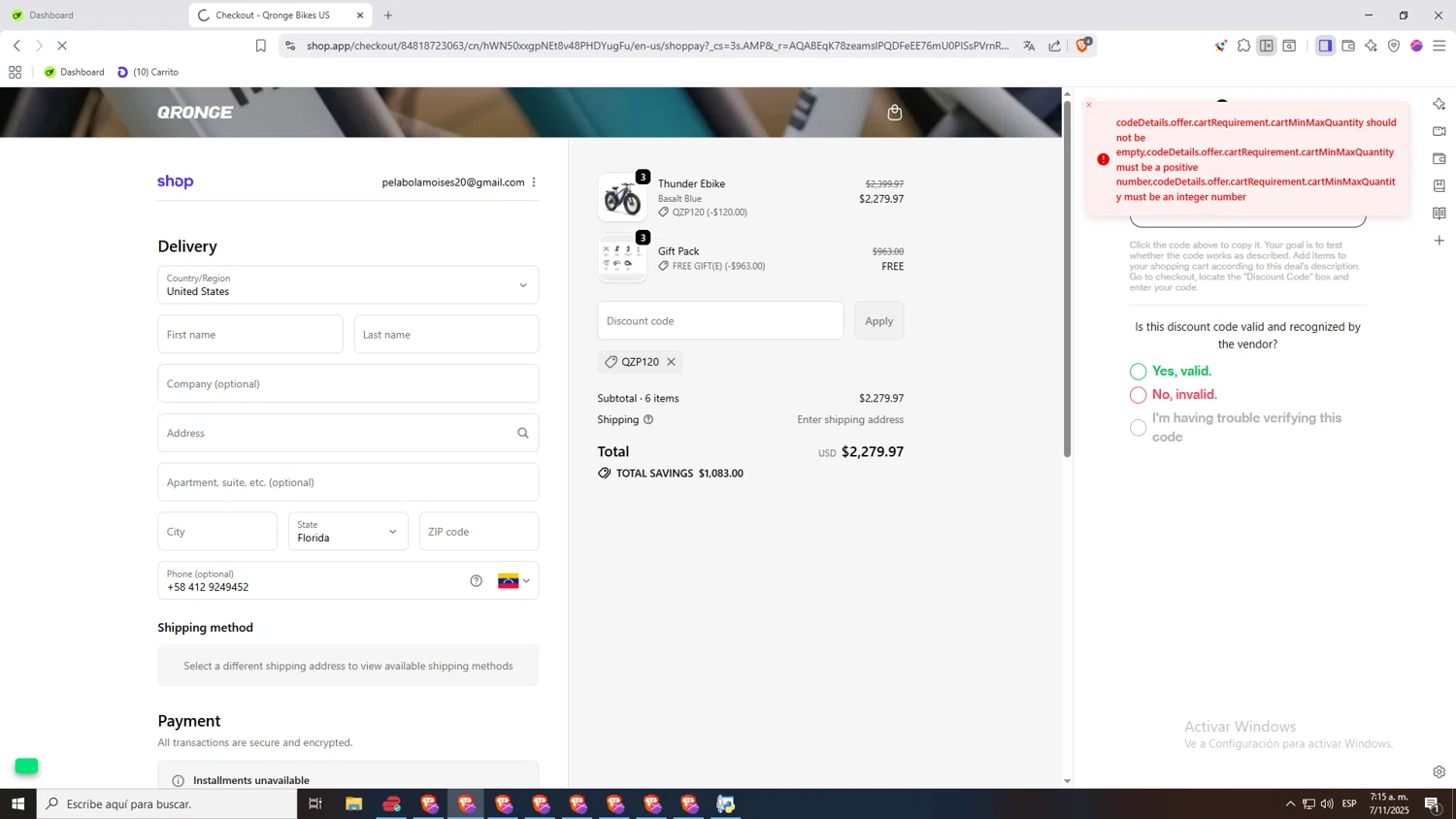Open the phone number help icon

click(476, 581)
